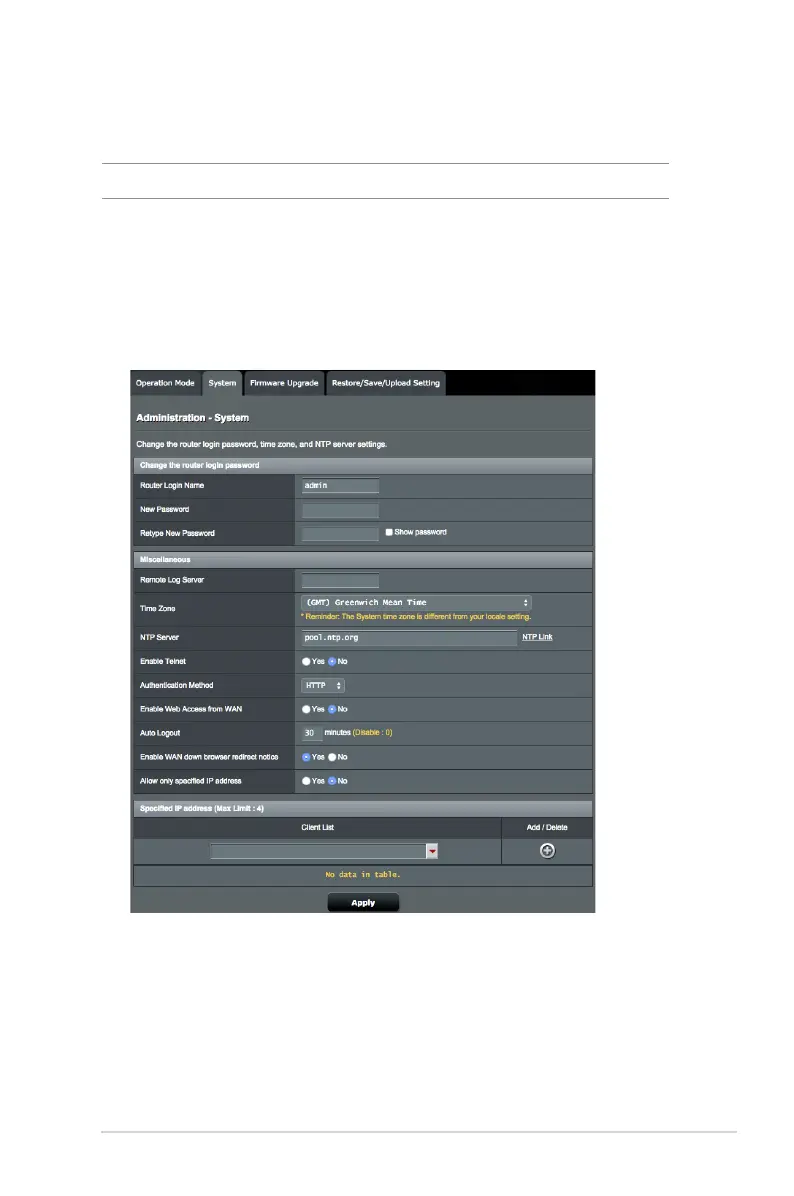Open the Firmware Upgrade tab

click(x=284, y=383)
